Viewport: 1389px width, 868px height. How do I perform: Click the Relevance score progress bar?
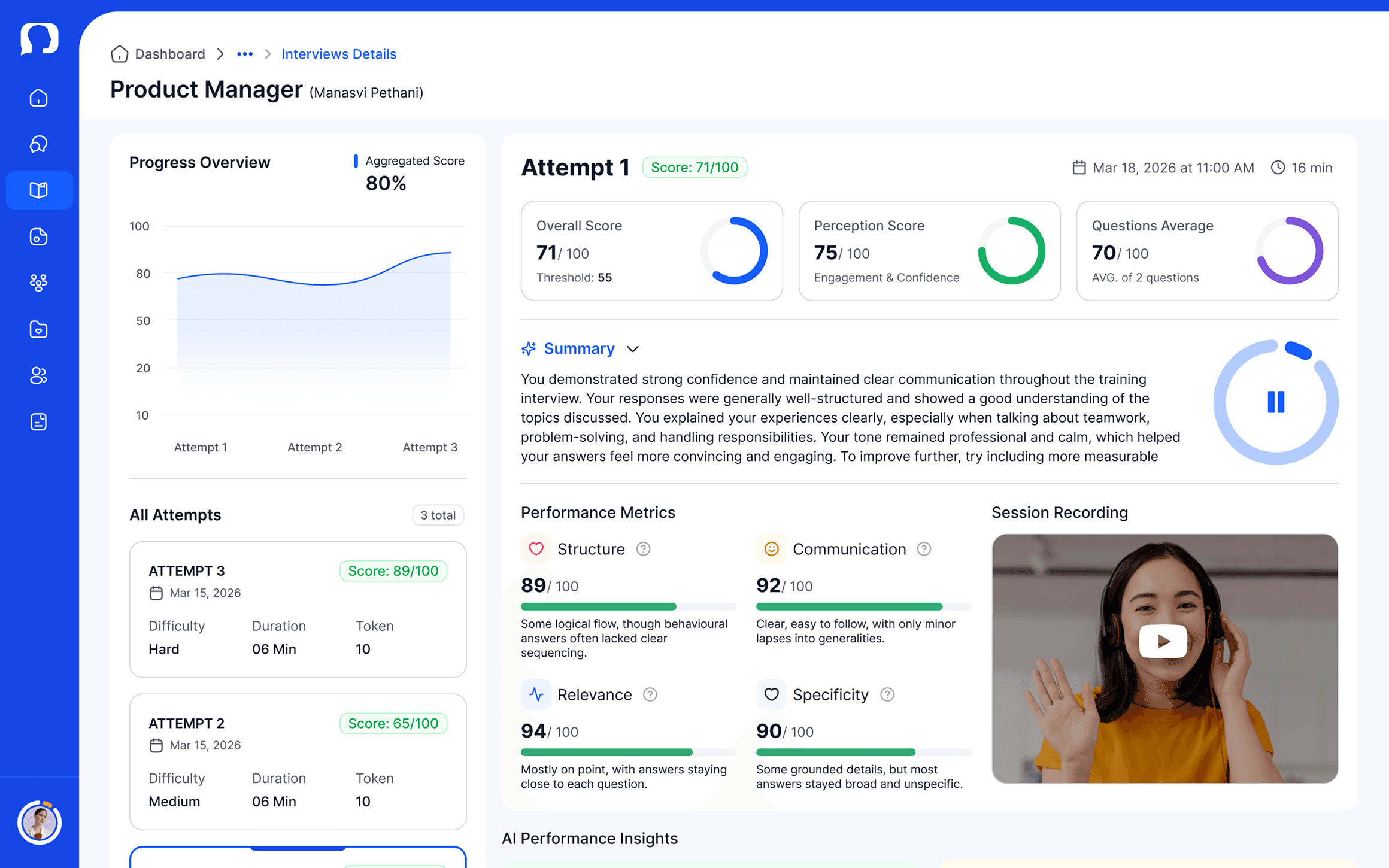629,752
